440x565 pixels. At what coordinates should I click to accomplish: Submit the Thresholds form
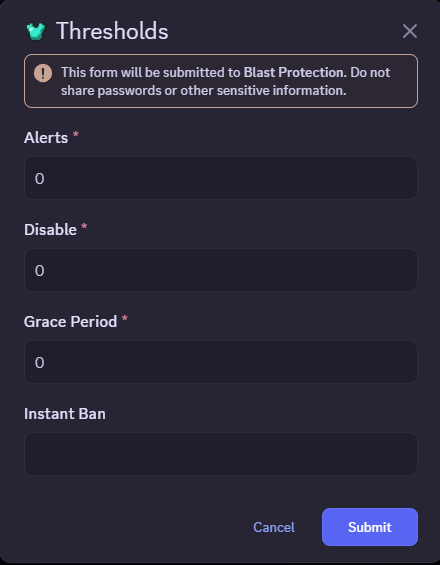370,527
